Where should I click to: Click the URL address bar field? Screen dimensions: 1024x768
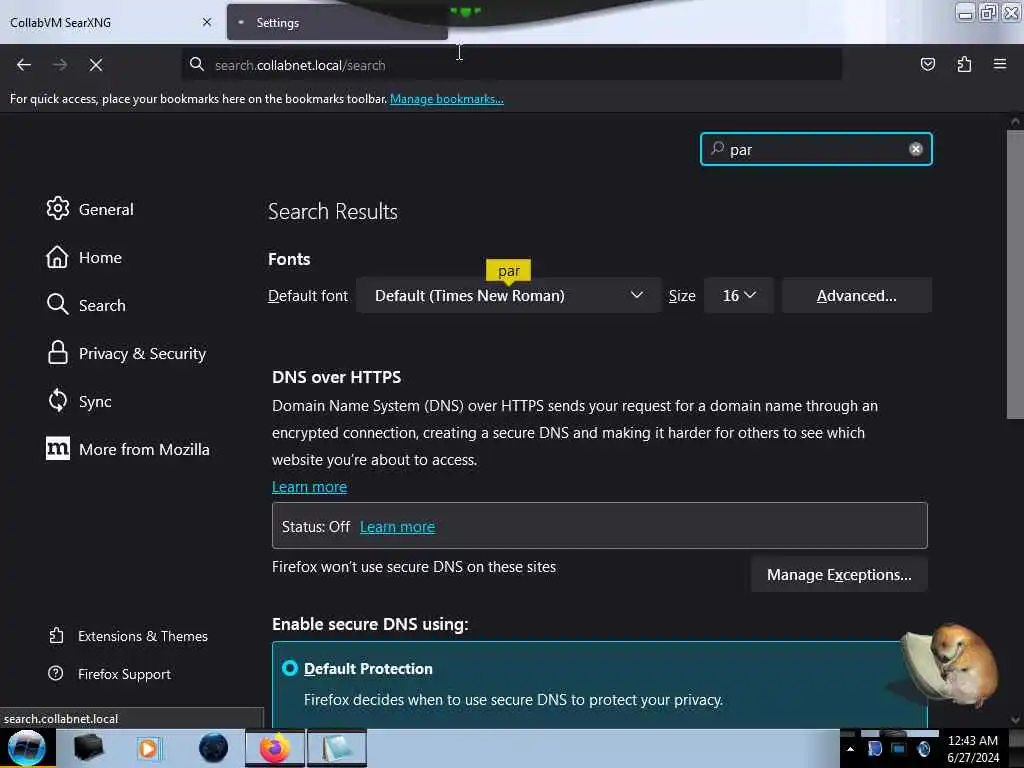coord(511,65)
